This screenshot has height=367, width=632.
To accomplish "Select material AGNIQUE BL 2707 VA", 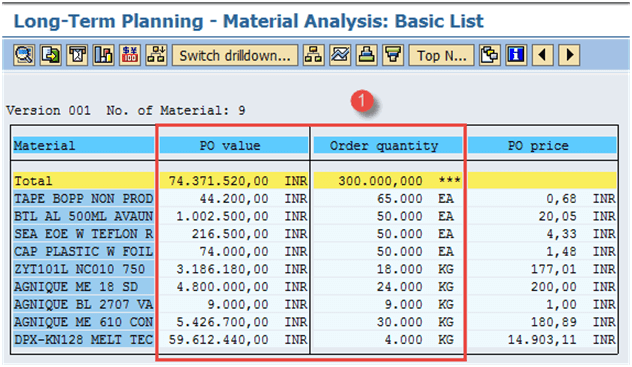I will (x=83, y=304).
